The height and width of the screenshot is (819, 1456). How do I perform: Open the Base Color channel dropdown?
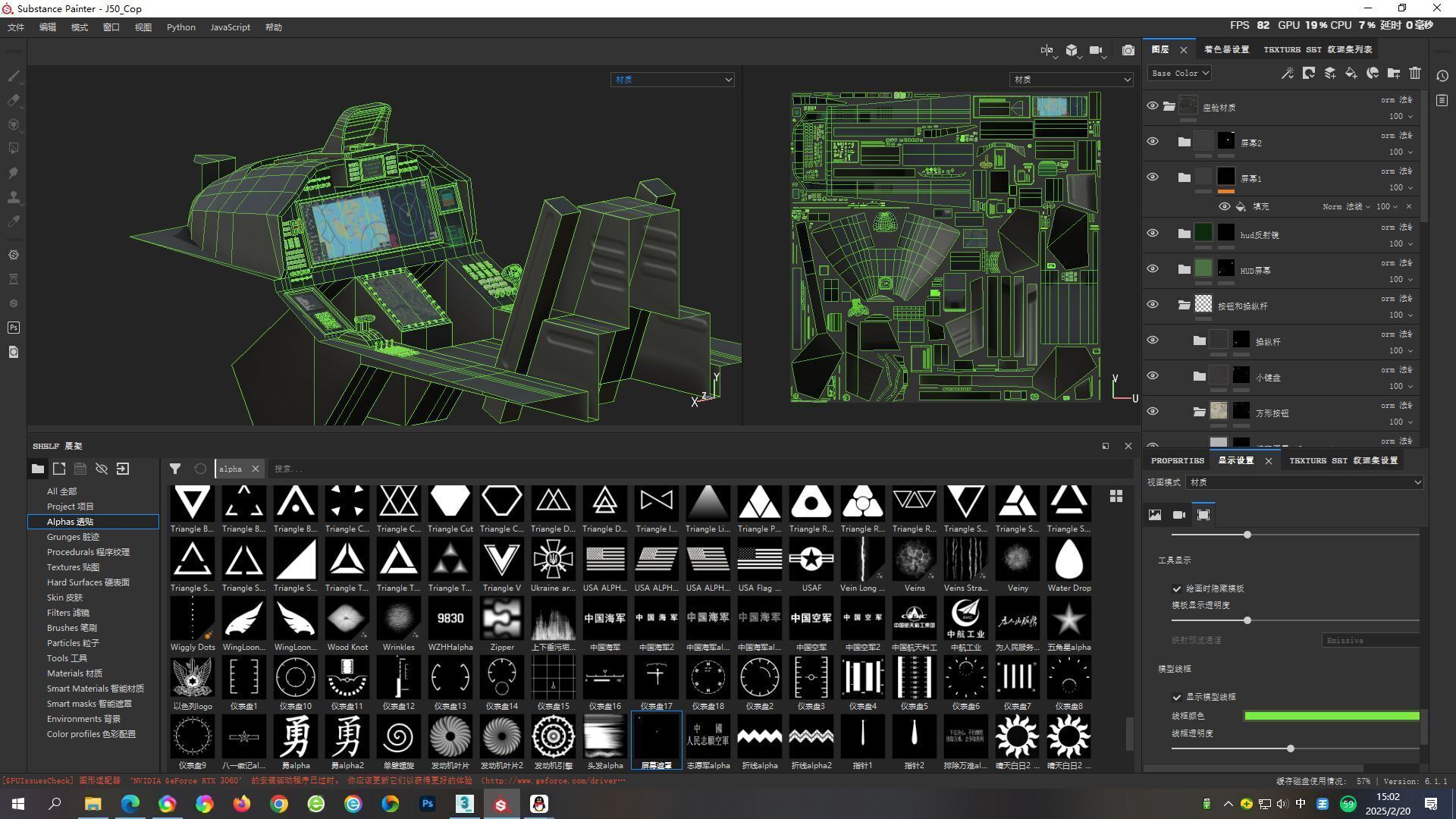pos(1179,74)
